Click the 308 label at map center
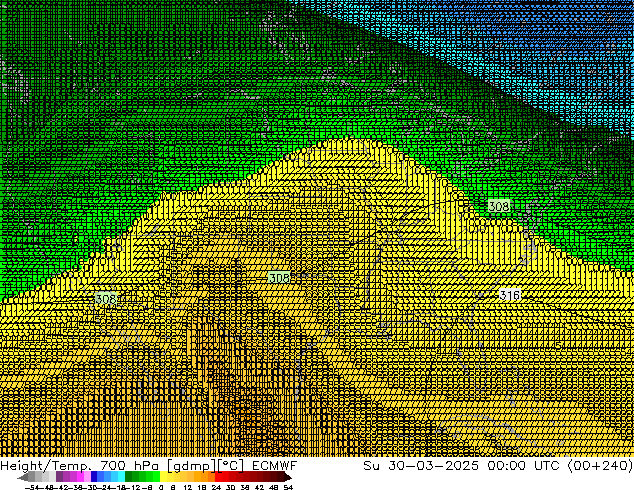 279,278
